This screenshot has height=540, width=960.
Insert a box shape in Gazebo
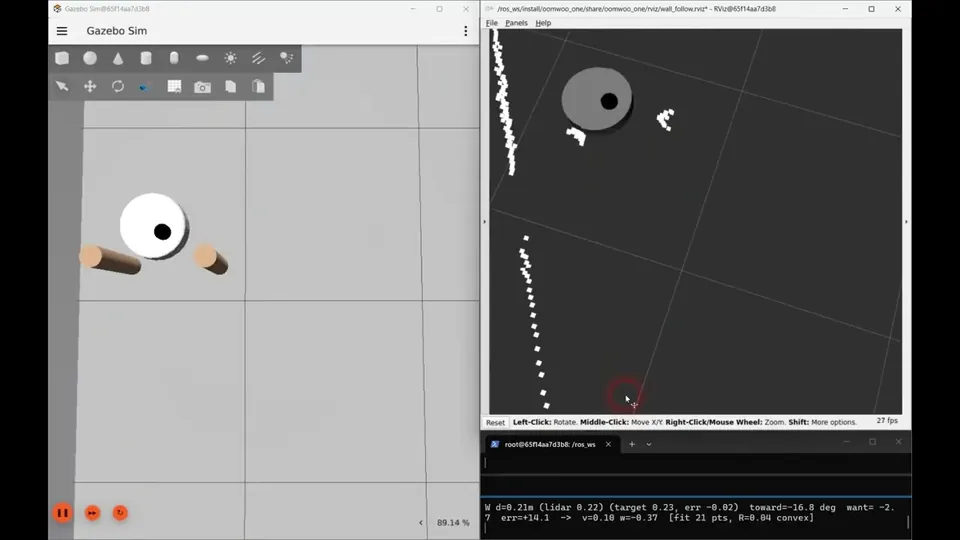coord(62,58)
